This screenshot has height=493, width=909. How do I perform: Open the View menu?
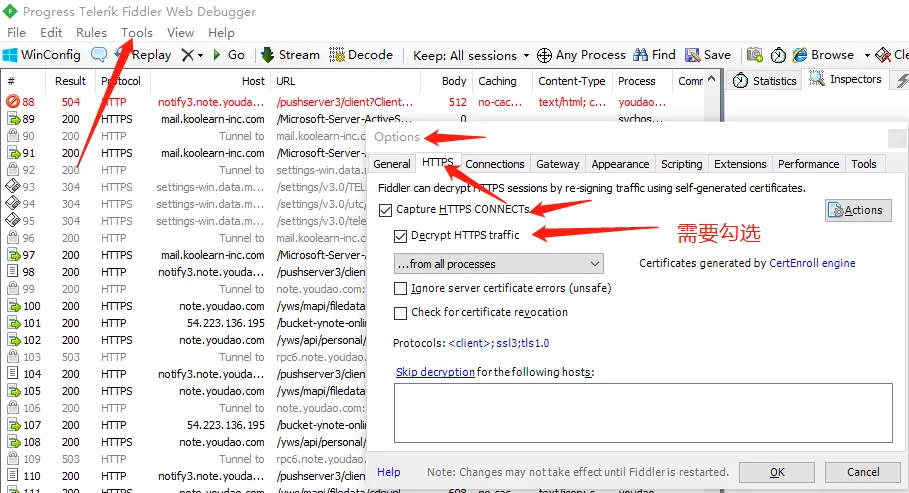click(180, 32)
